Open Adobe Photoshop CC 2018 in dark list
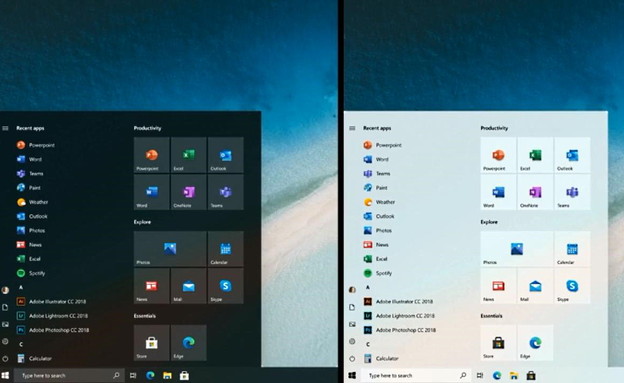Image resolution: width=624 pixels, height=383 pixels. pyautogui.click(x=53, y=330)
